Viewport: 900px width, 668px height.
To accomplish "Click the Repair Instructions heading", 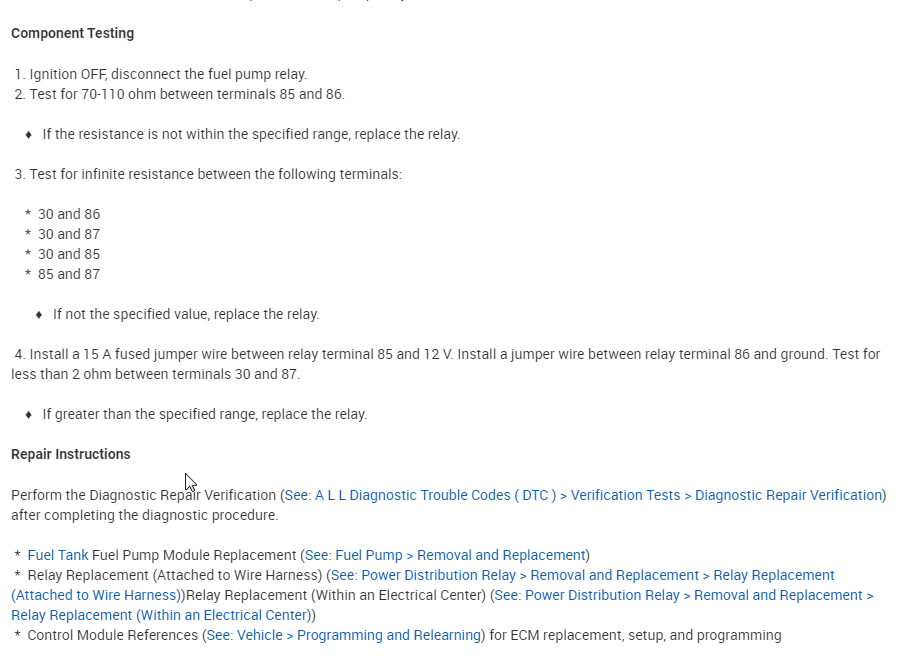I will coord(71,454).
